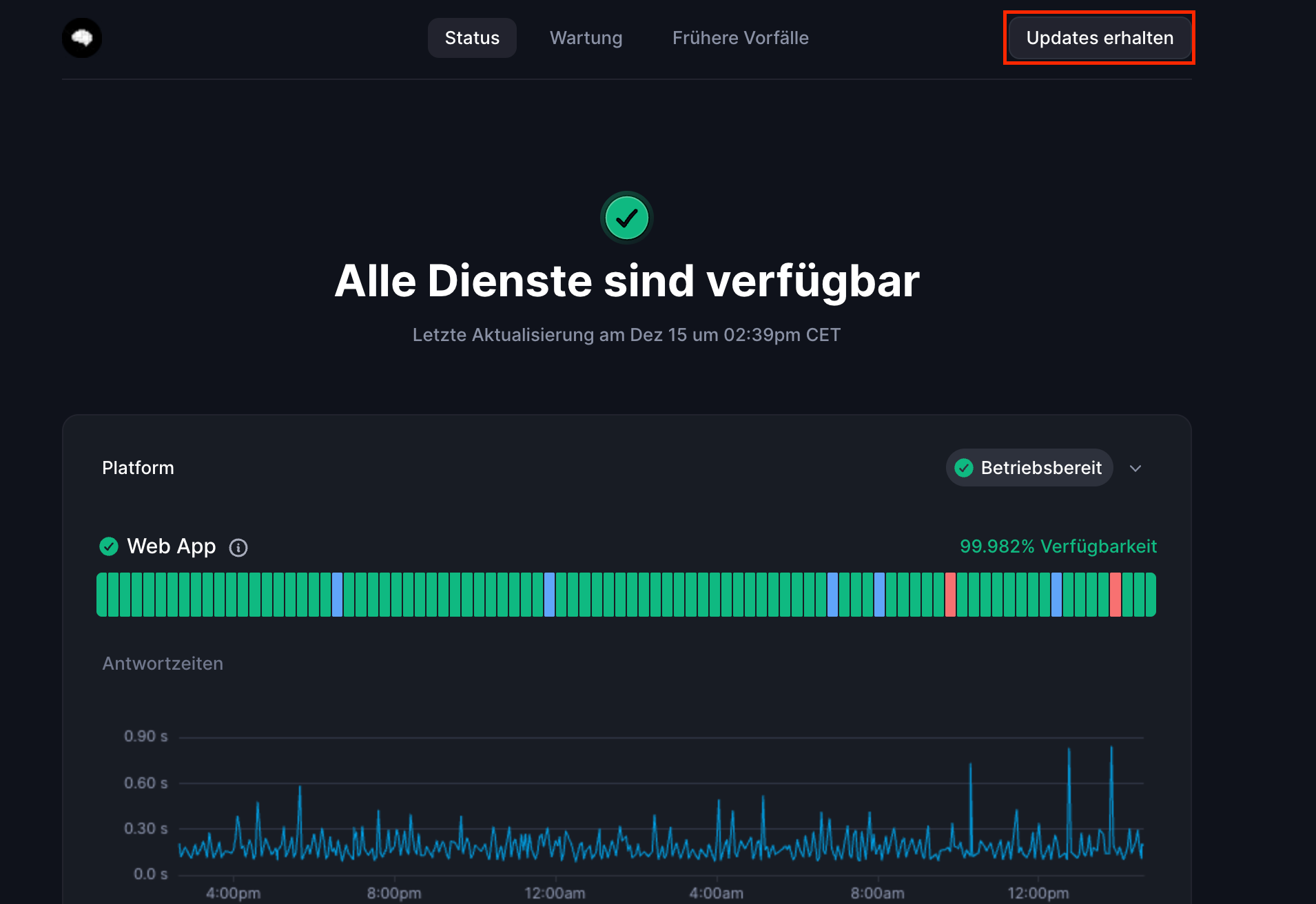Open the Status tab
Viewport: 1316px width, 904px height.
click(x=472, y=38)
